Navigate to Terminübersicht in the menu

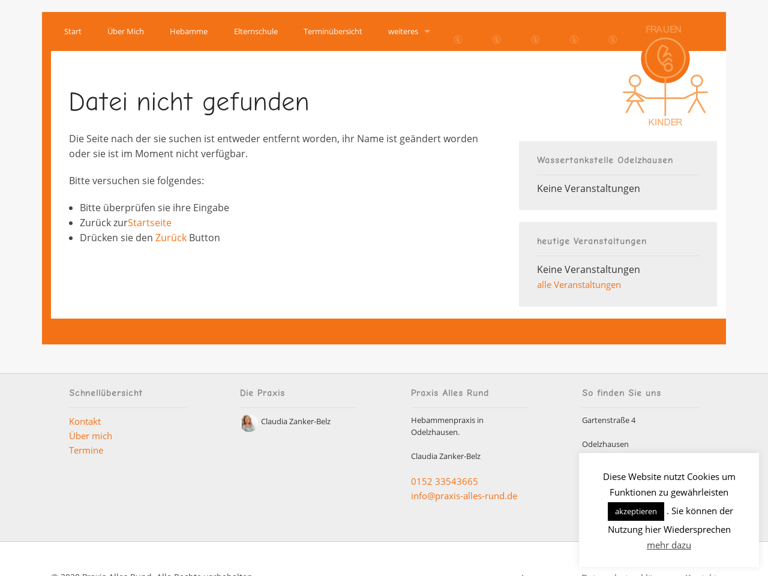tap(333, 32)
